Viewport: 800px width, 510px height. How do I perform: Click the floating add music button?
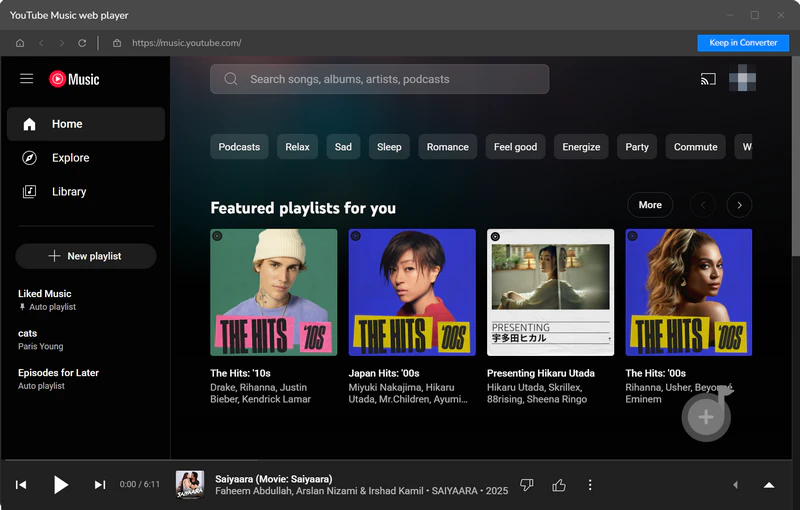pos(706,416)
